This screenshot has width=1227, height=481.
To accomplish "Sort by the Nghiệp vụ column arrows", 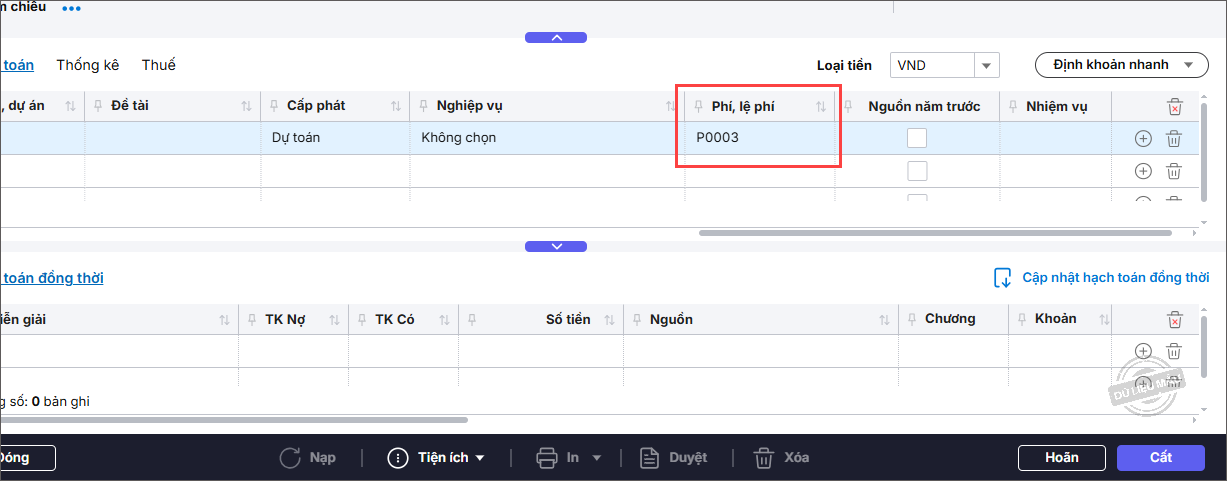I will click(x=671, y=106).
